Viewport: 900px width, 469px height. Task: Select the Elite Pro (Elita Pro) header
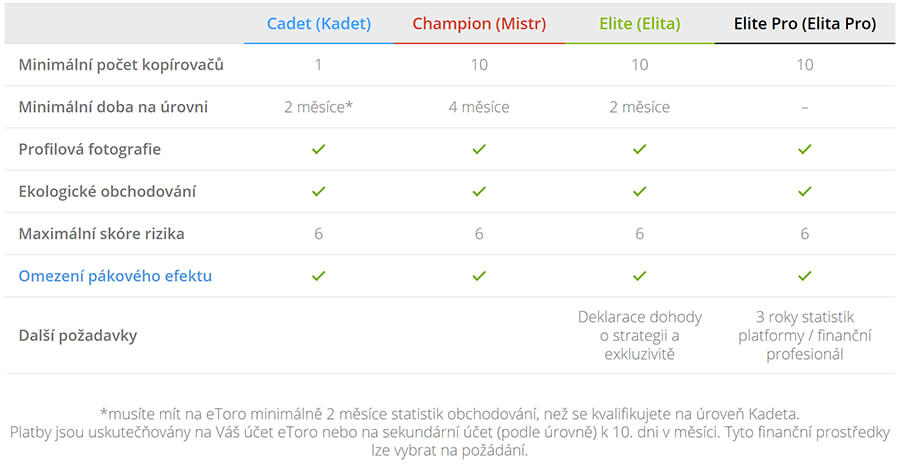pos(805,24)
